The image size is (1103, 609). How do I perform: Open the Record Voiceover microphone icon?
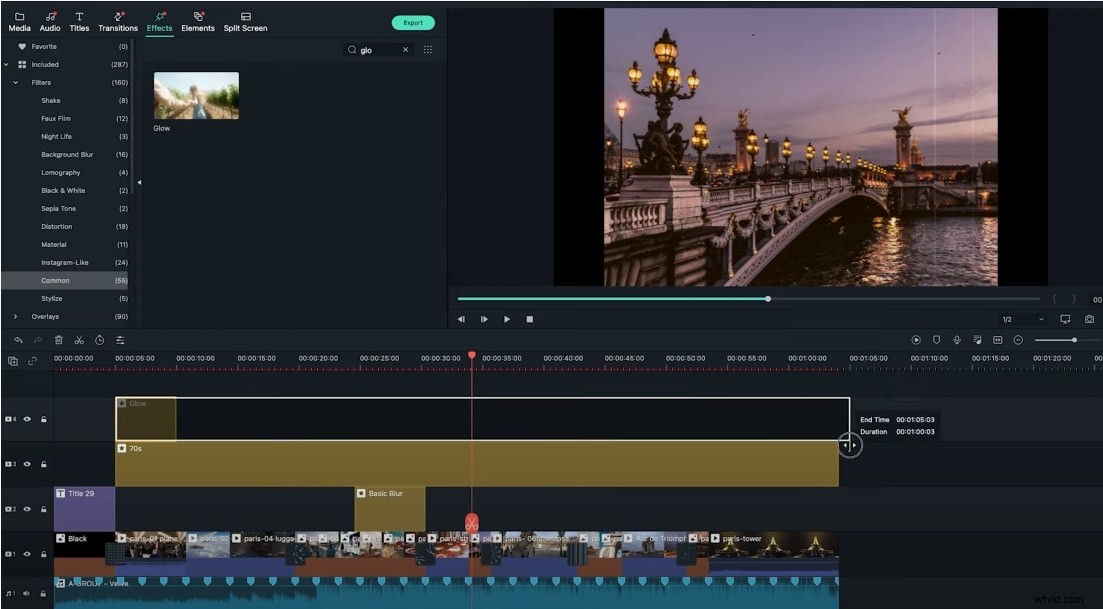pos(956,340)
